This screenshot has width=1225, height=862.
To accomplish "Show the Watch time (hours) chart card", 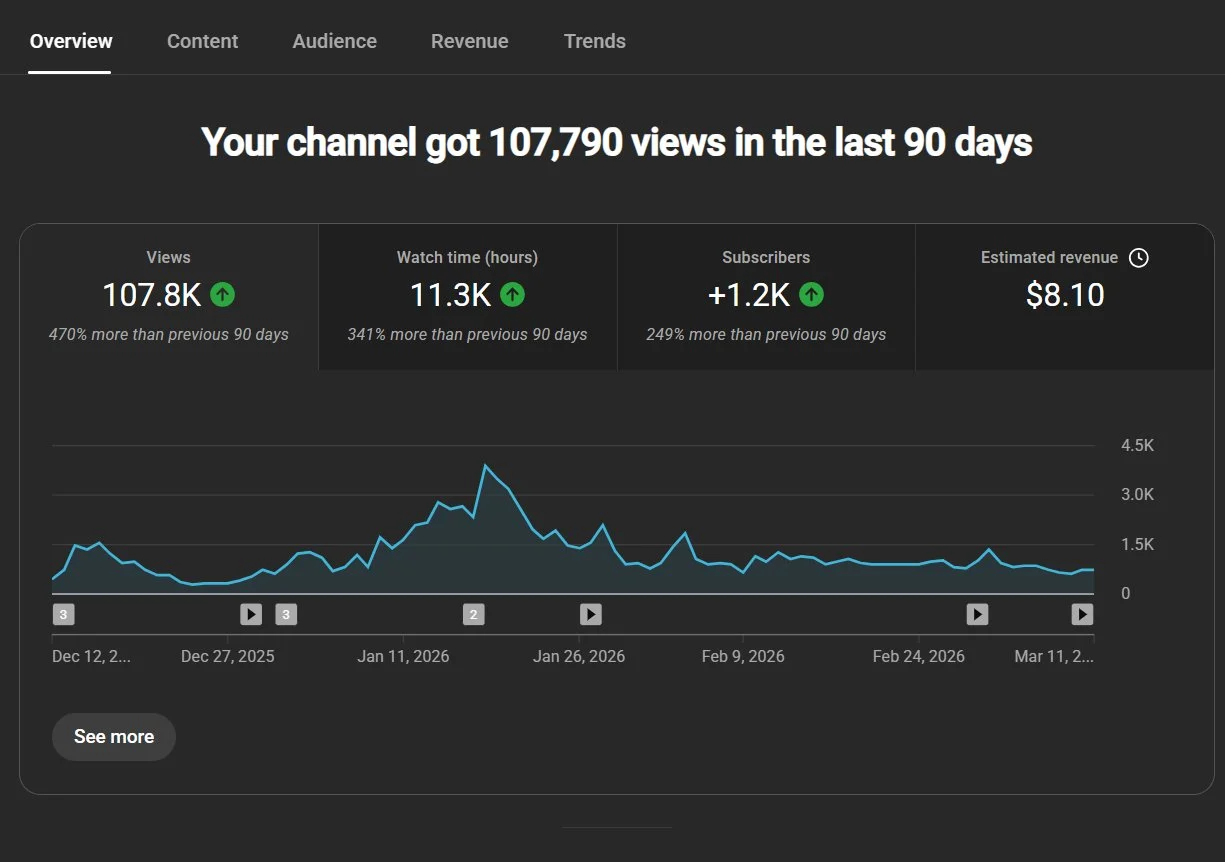I will coord(467,296).
